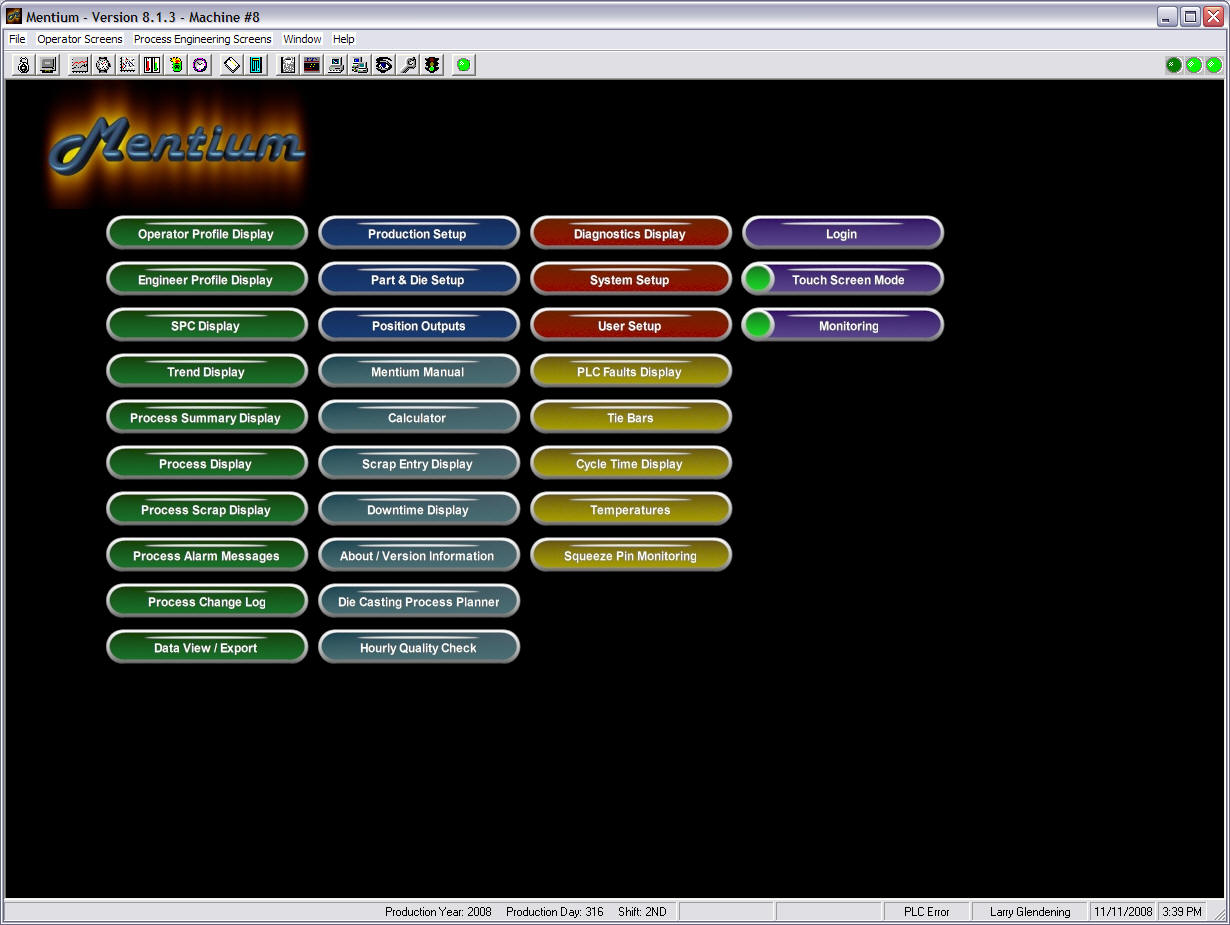
Task: View Process Alarm Messages
Action: pos(207,555)
